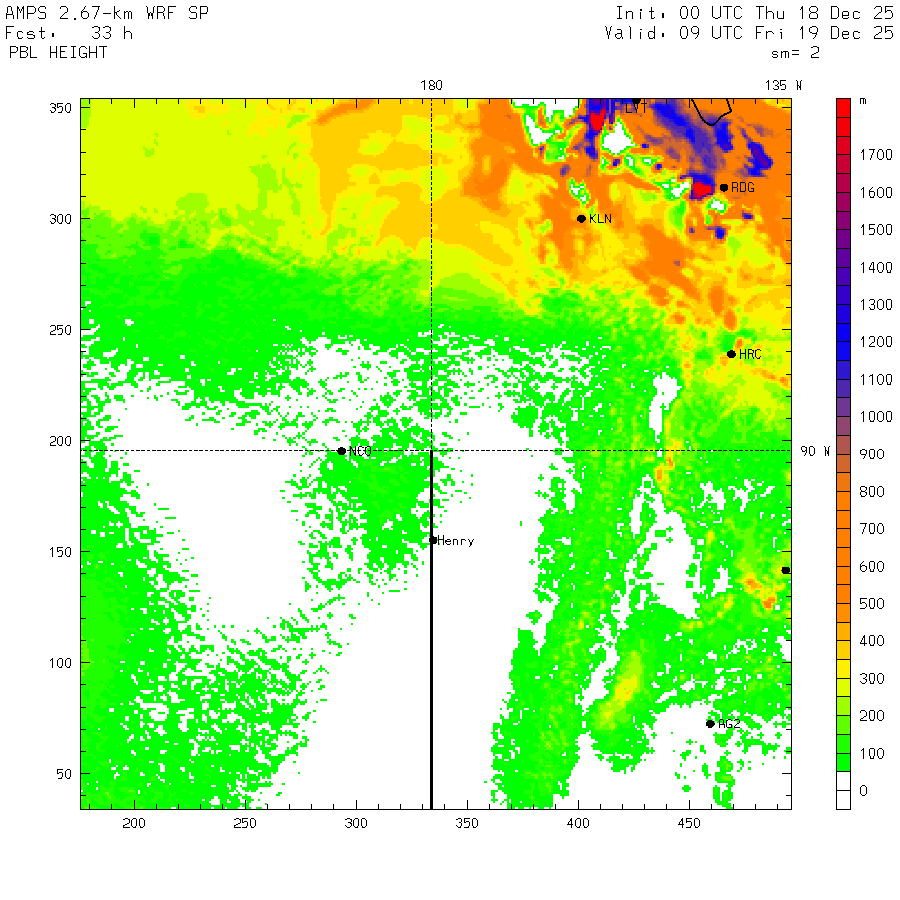The height and width of the screenshot is (900, 900).
Task: Click the '135 W' longitude label
Action: [783, 86]
